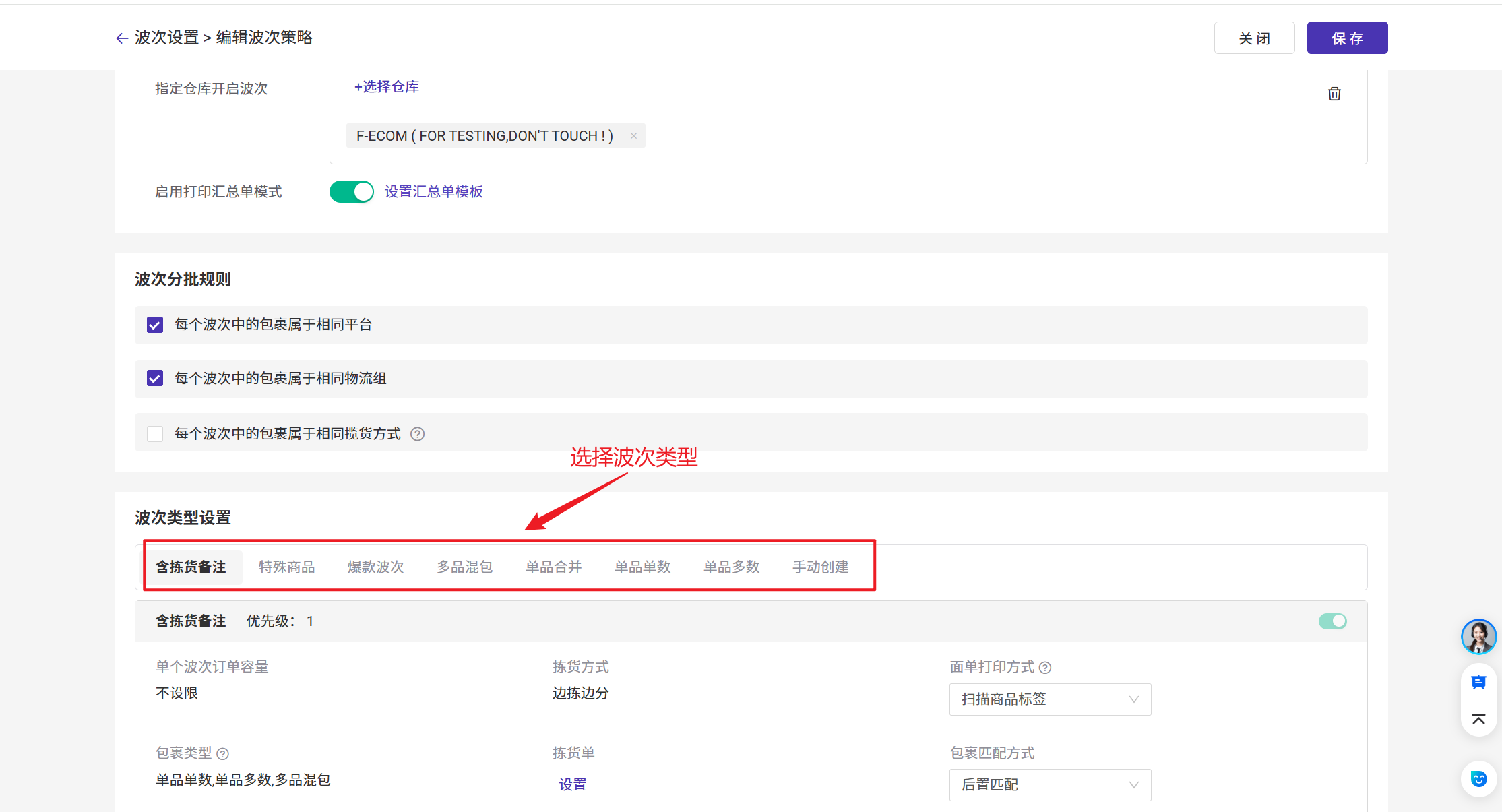Viewport: 1502px width, 812px height.
Task: Click the back-to-top arrow icon
Action: (x=1478, y=719)
